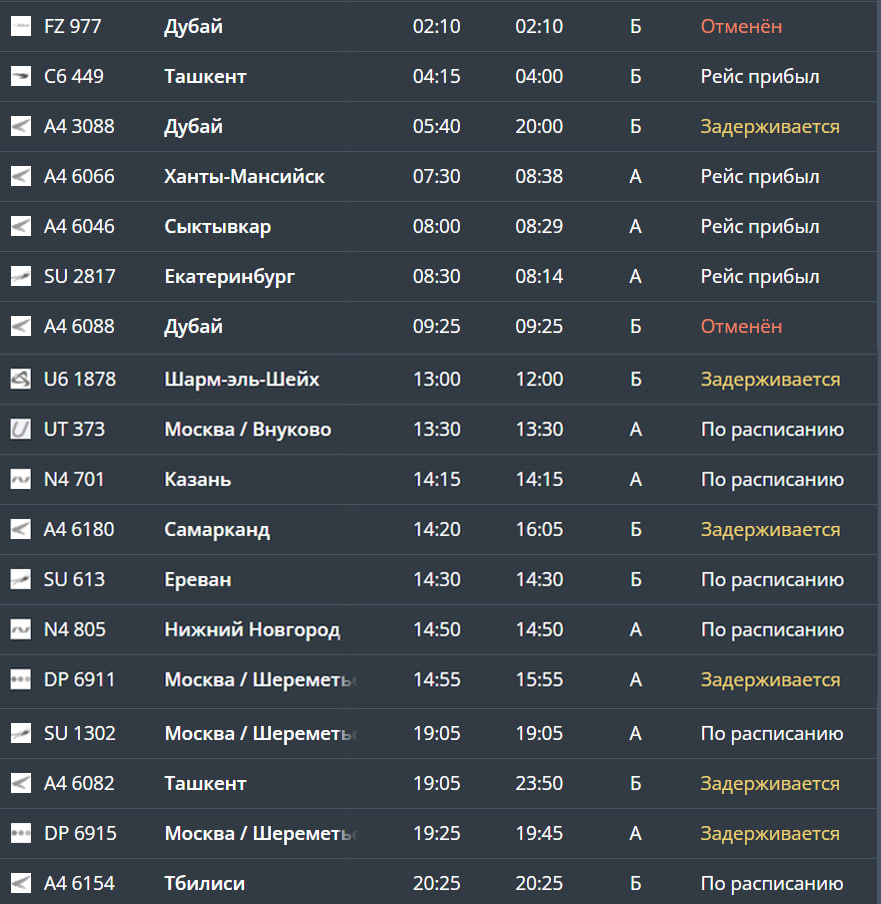Select the airline logo next to A4 6154

(21, 884)
